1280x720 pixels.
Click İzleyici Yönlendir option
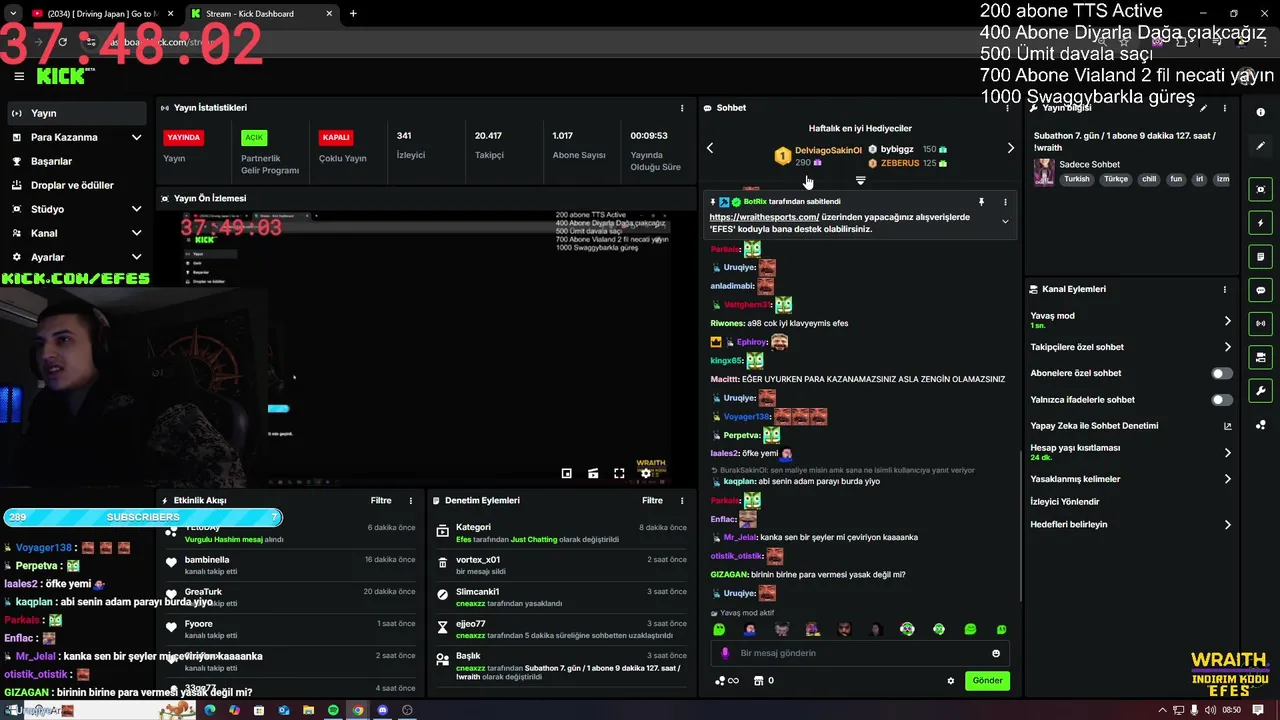click(1065, 502)
